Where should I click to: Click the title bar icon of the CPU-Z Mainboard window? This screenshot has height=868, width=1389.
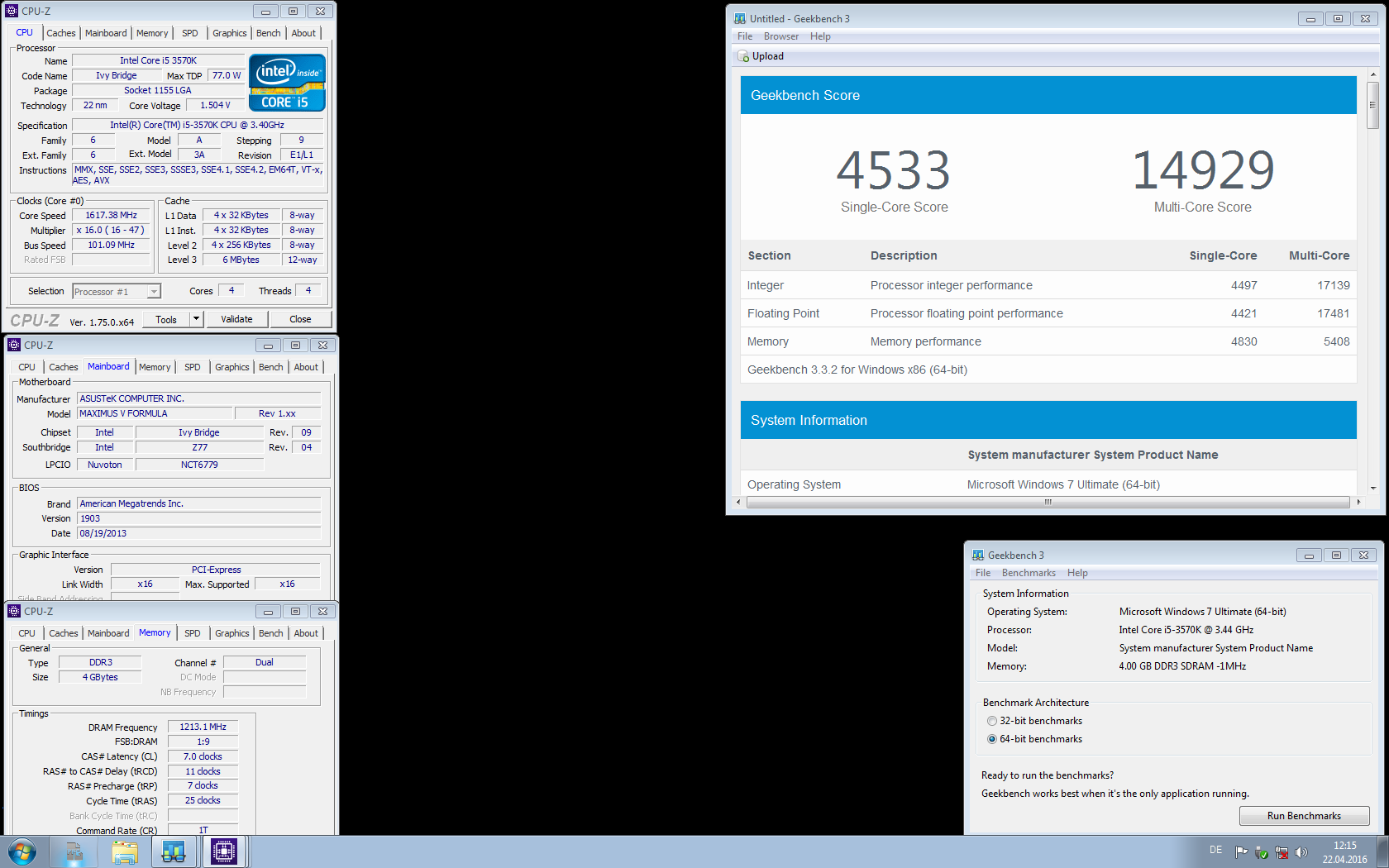14,345
